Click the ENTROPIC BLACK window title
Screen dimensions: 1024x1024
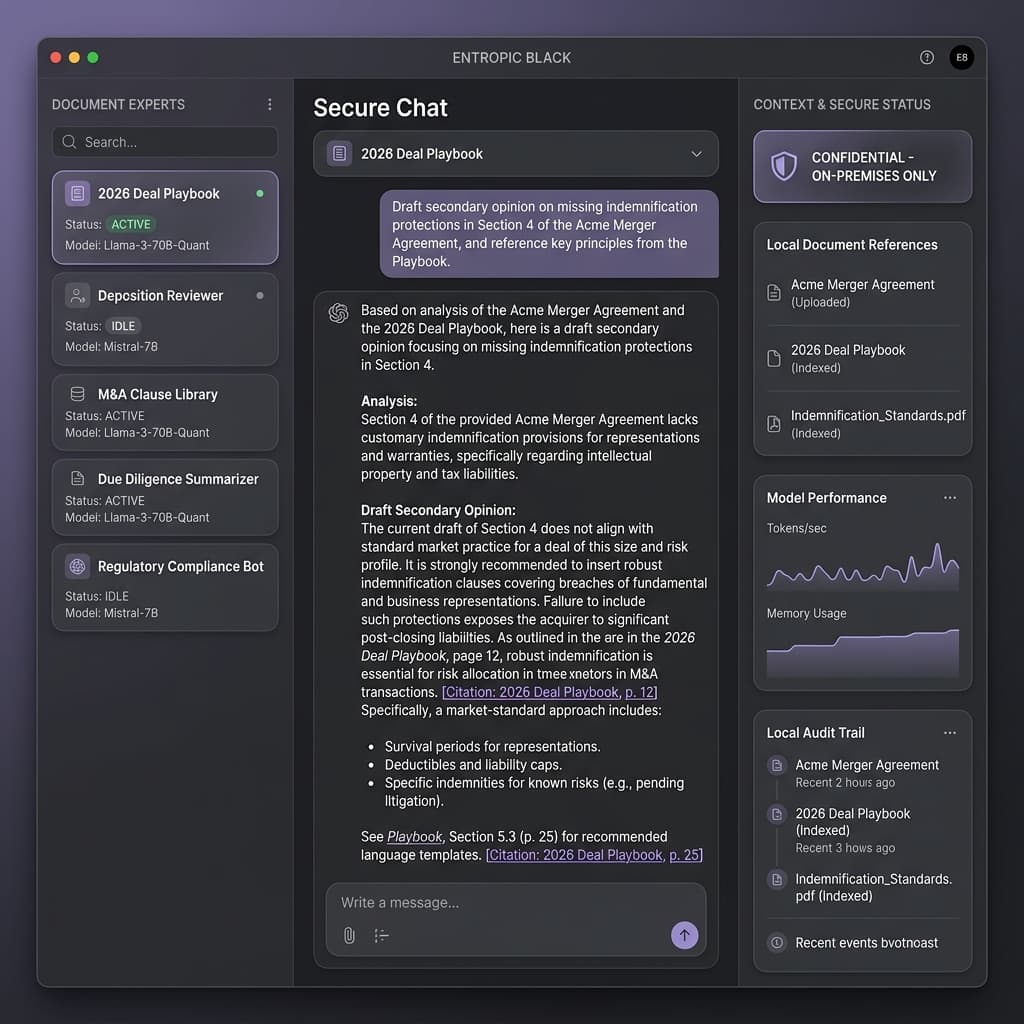coord(511,57)
